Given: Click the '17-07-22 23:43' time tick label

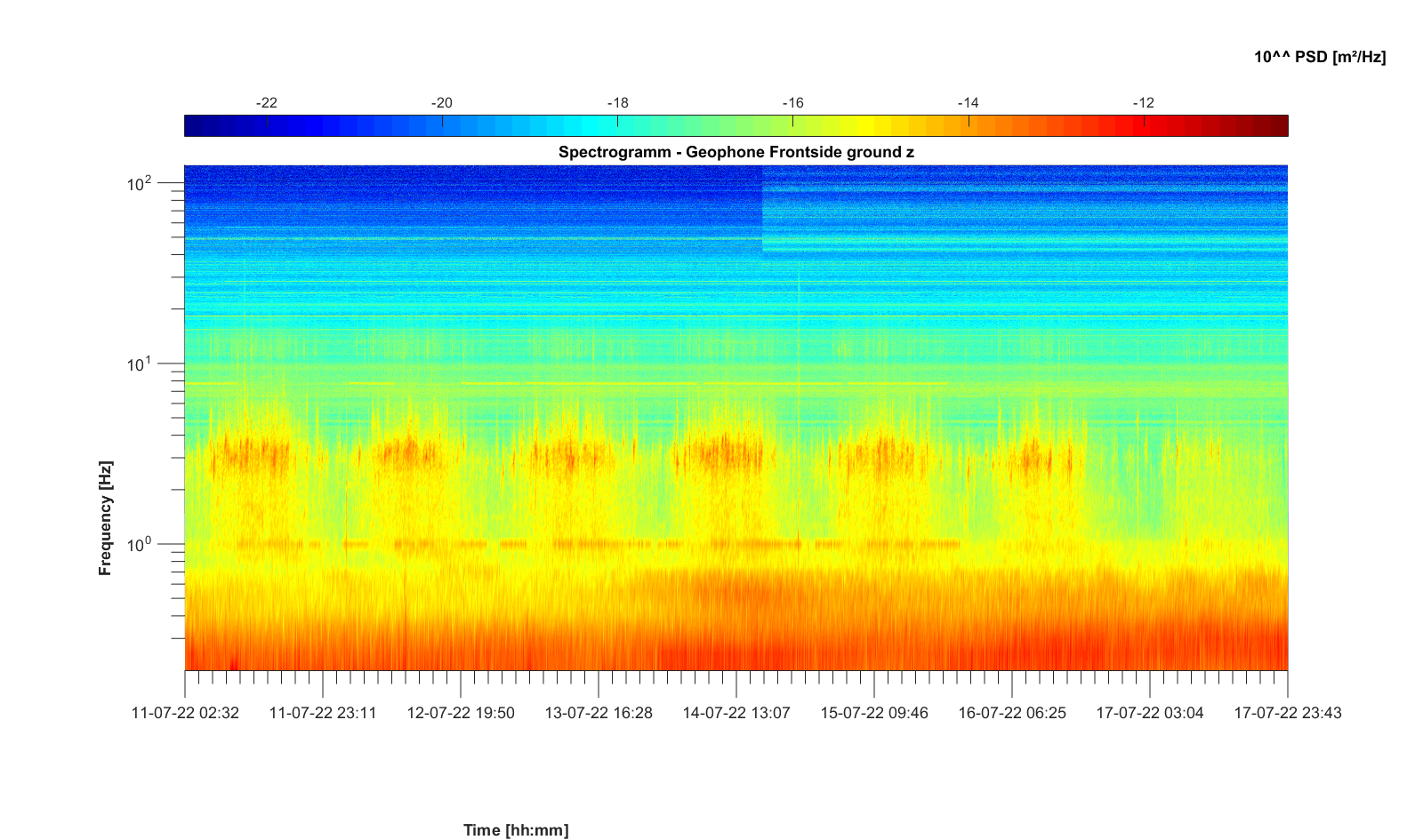Looking at the screenshot, I should pyautogui.click(x=1287, y=713).
